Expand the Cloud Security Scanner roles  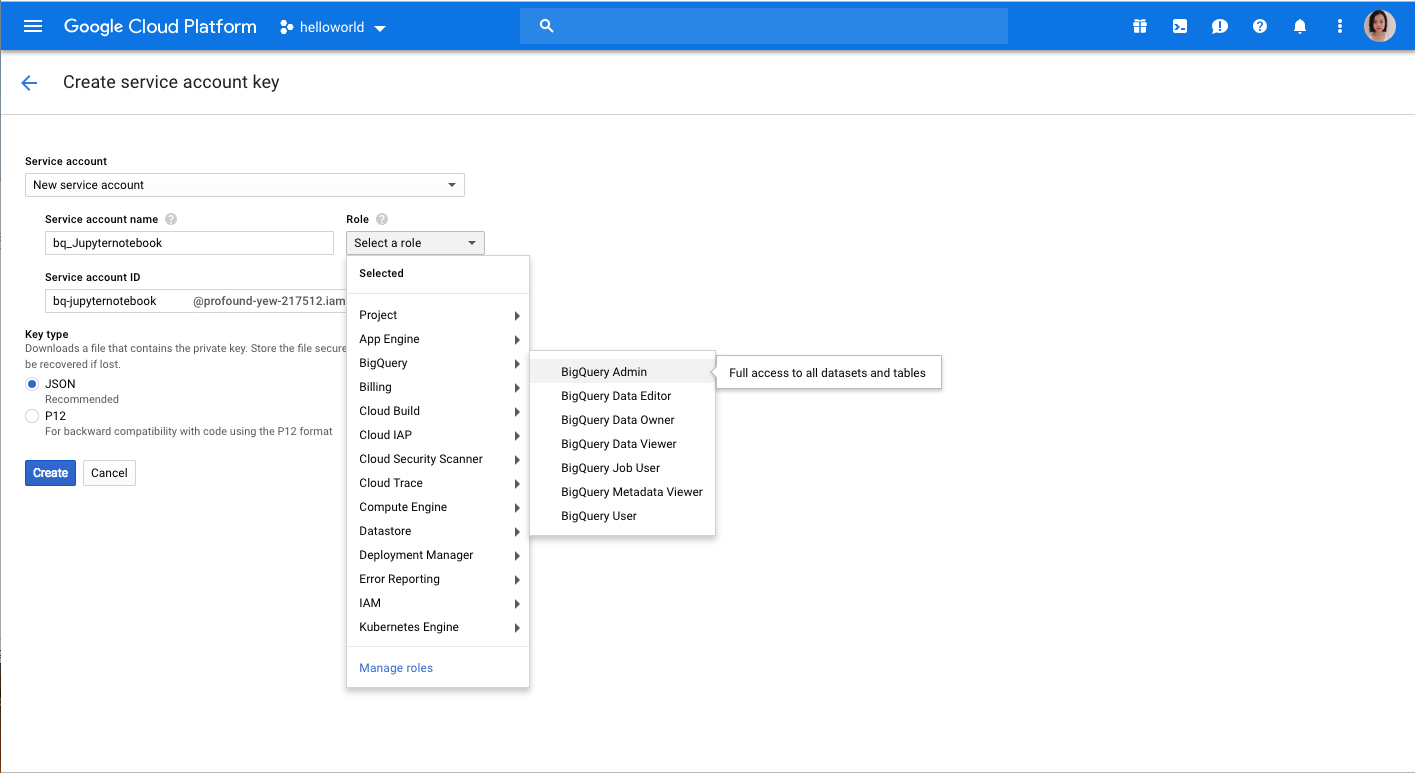(x=438, y=459)
